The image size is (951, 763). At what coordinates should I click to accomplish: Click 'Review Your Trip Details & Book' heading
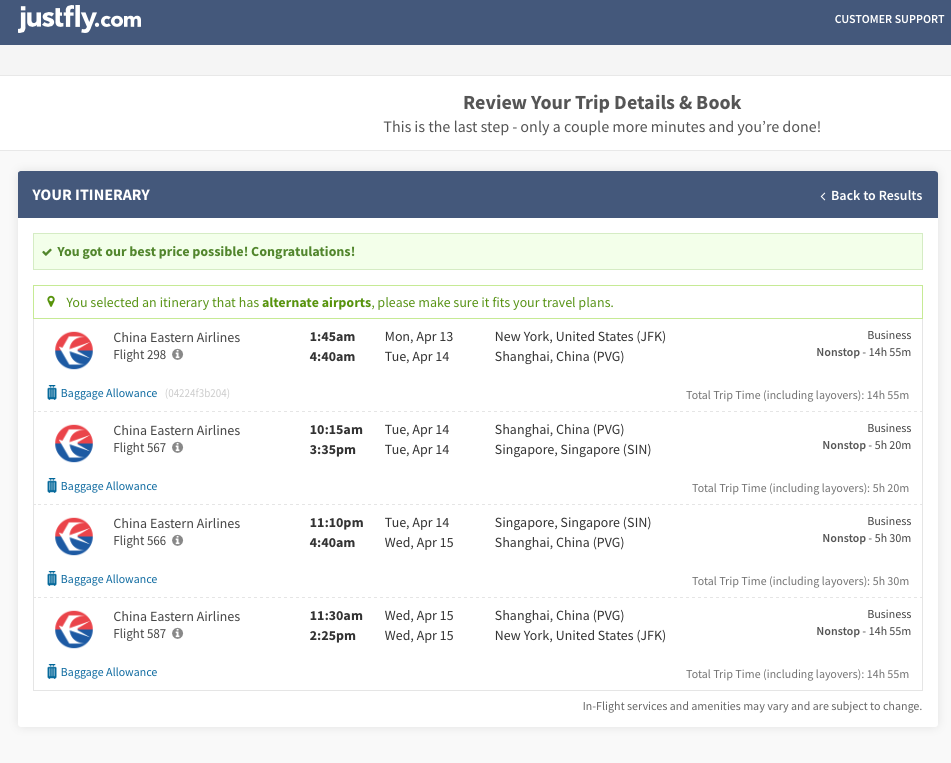[602, 103]
